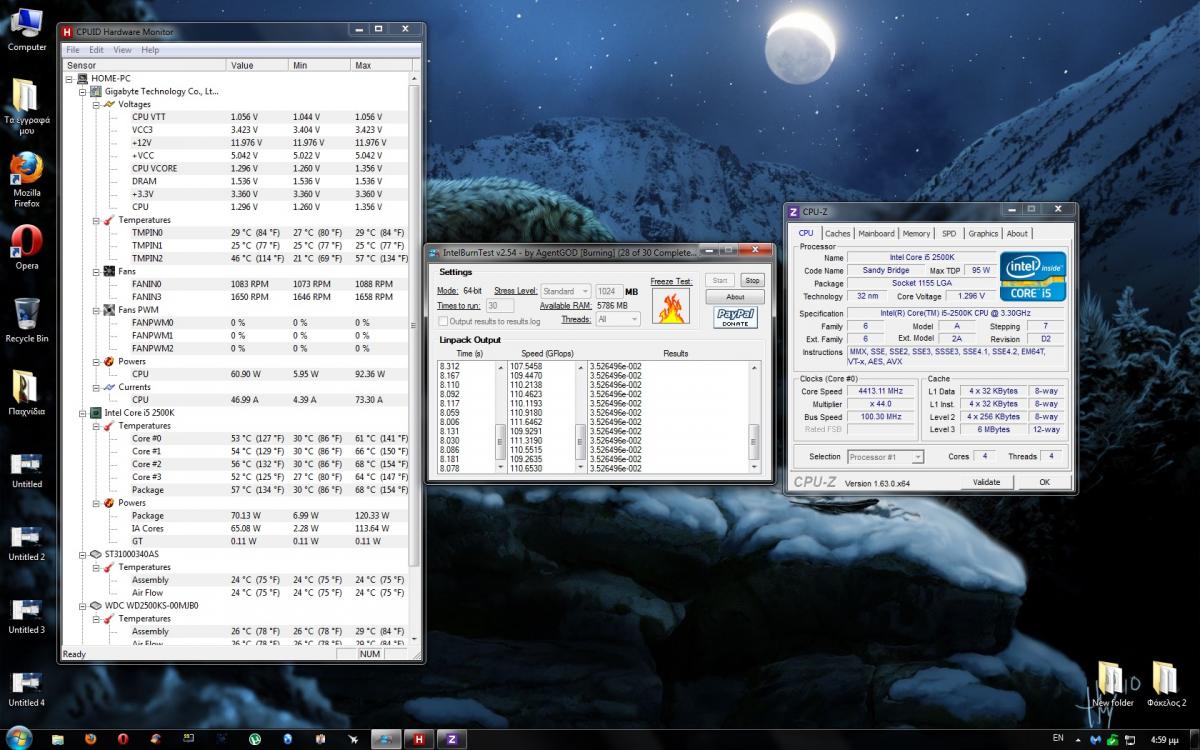
Task: Click the Fans PWM node icon
Action: click(x=110, y=309)
